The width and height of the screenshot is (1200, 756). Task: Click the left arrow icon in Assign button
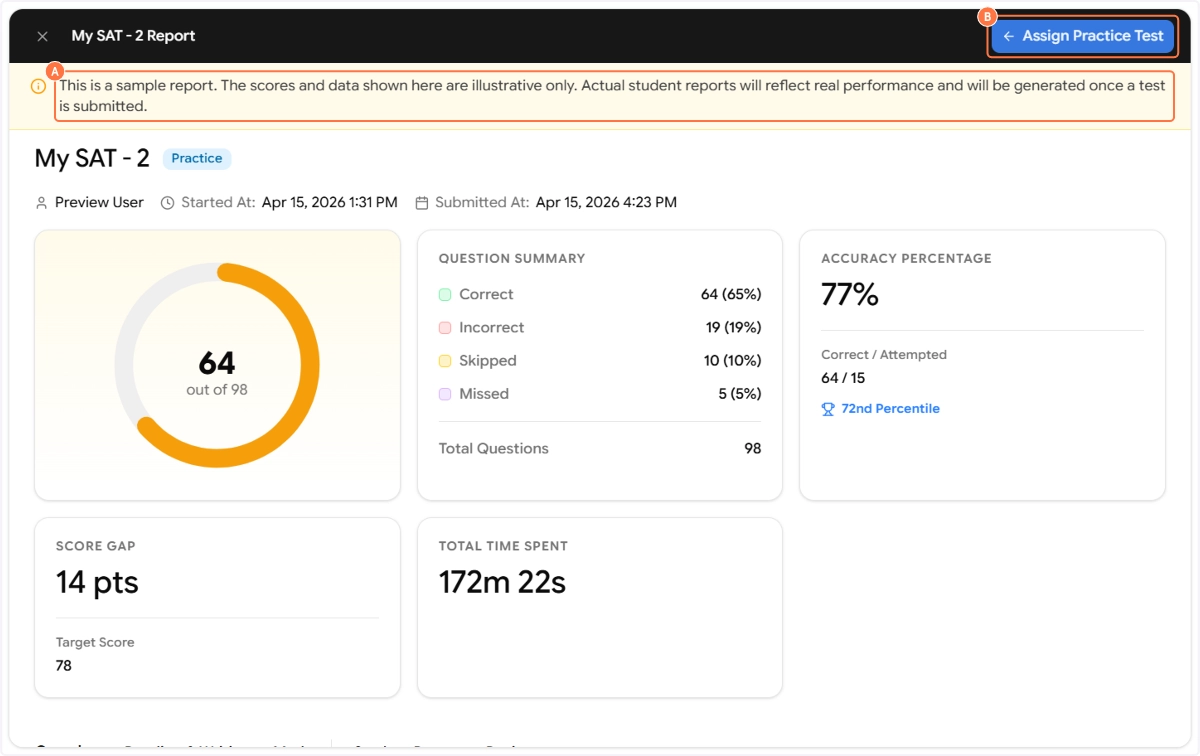[1008, 36]
